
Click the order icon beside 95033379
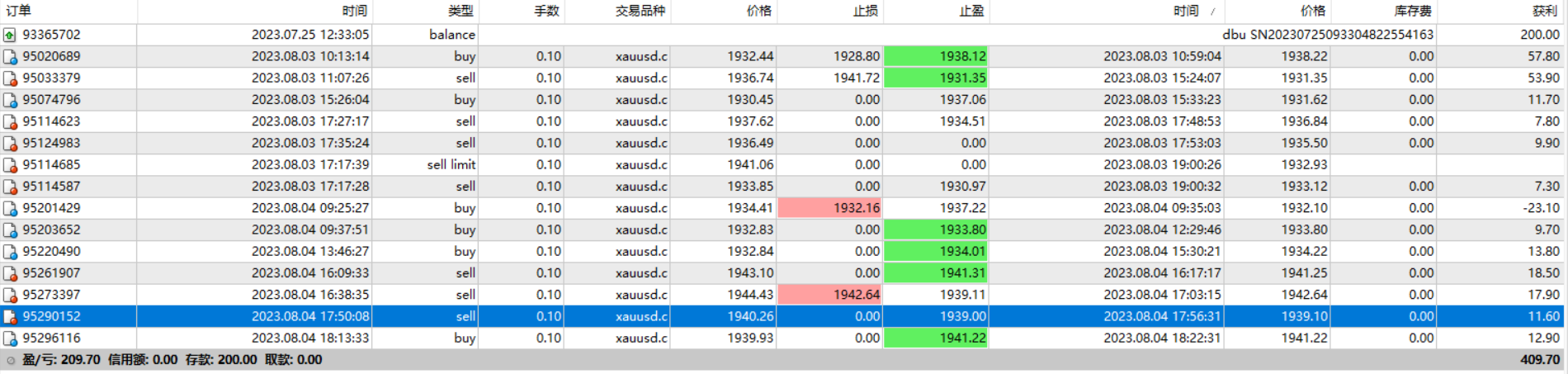tap(10, 78)
